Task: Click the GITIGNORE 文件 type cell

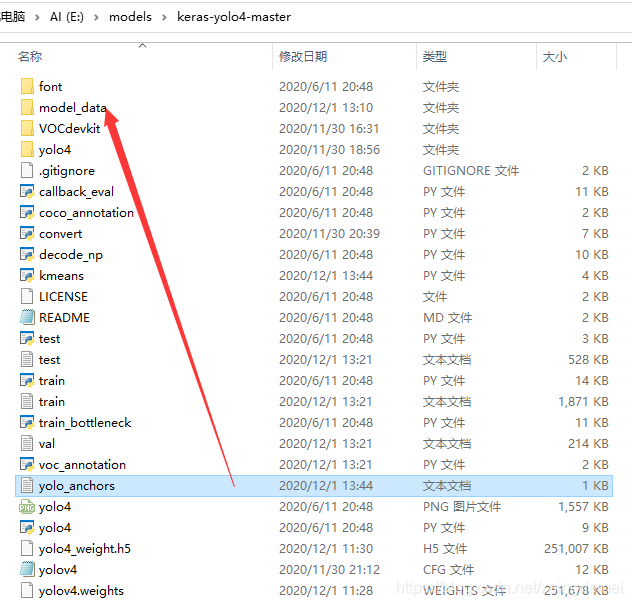Action: [471, 171]
